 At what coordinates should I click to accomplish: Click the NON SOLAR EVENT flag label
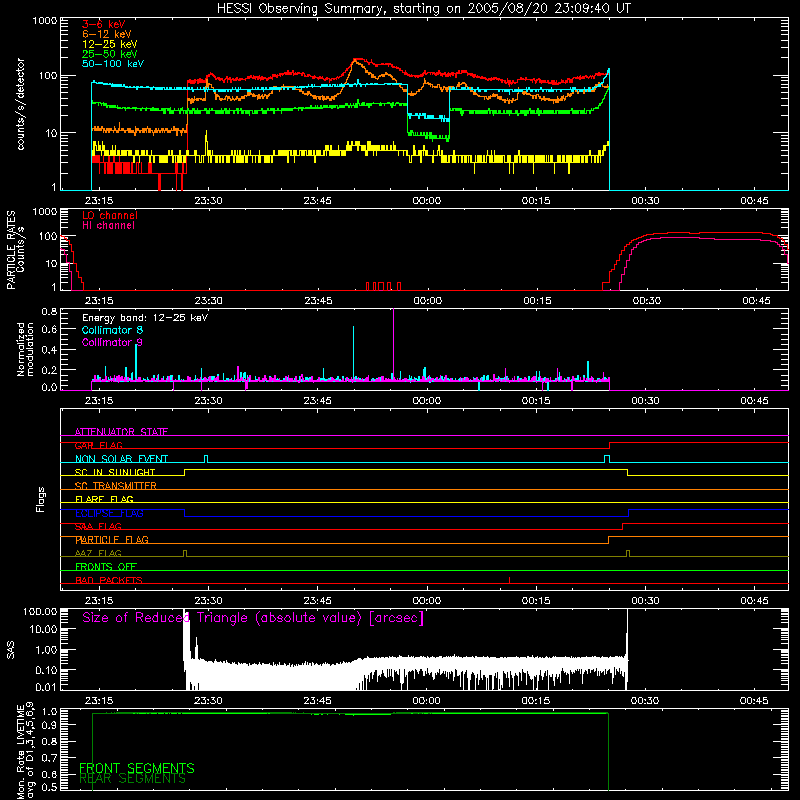(x=121, y=459)
